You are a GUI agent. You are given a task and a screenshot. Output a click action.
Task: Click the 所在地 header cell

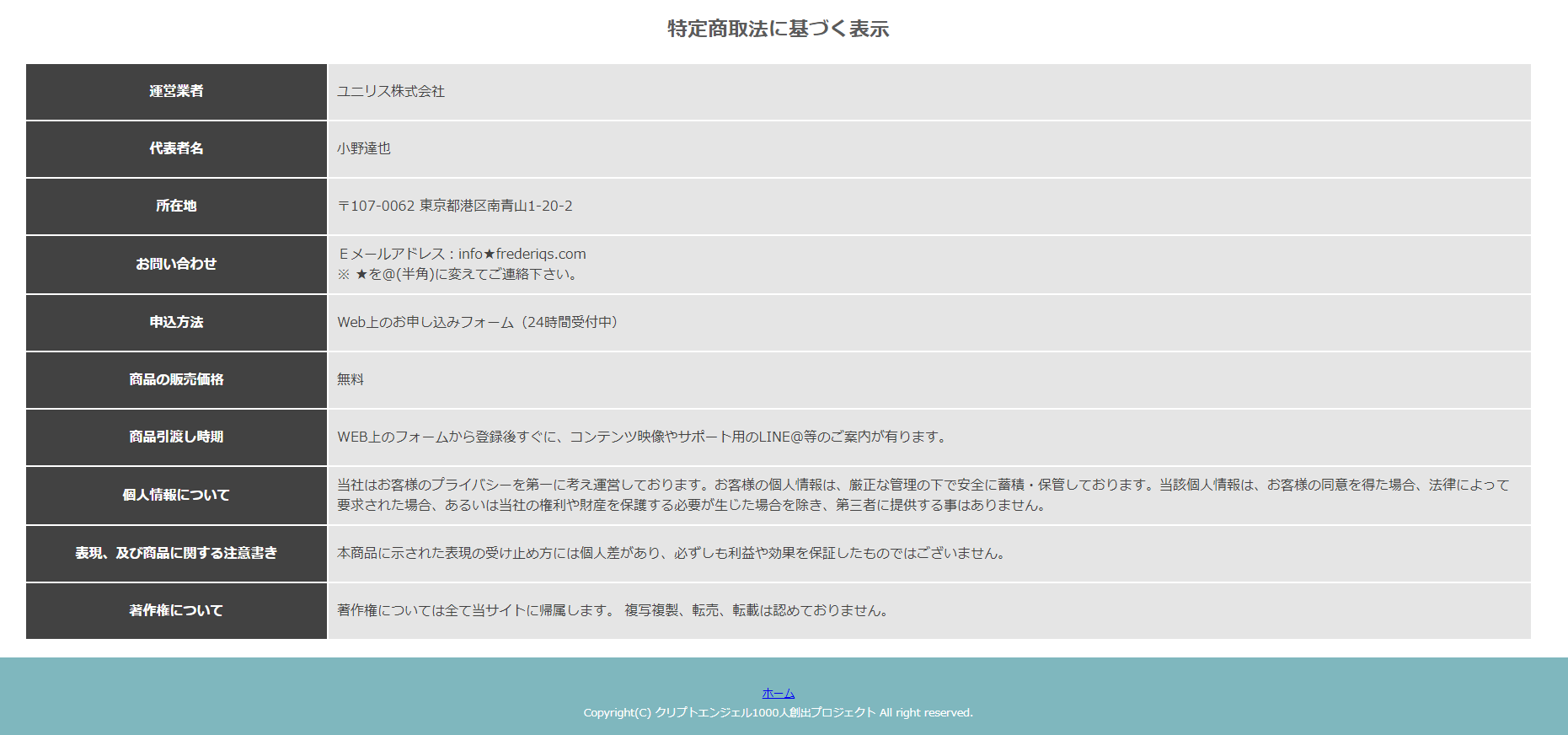point(176,206)
